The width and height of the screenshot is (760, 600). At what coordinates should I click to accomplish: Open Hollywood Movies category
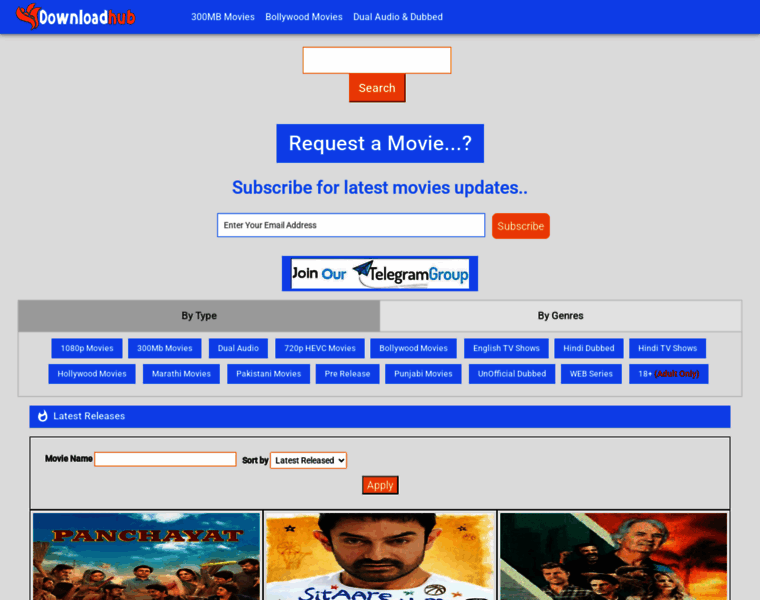click(92, 374)
